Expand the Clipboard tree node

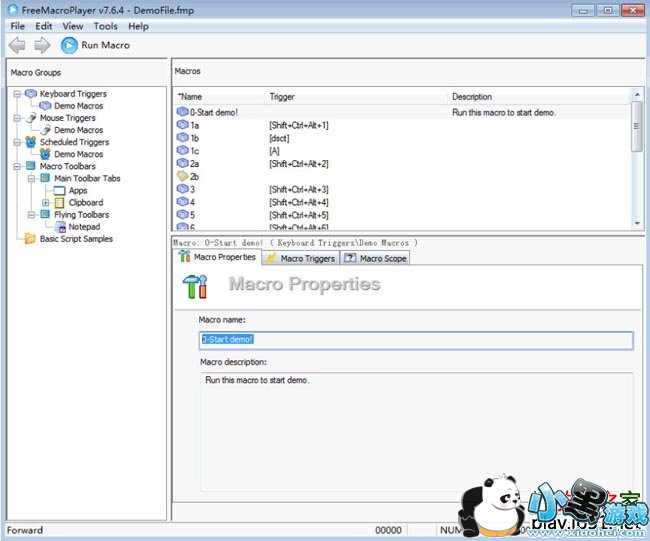point(46,203)
